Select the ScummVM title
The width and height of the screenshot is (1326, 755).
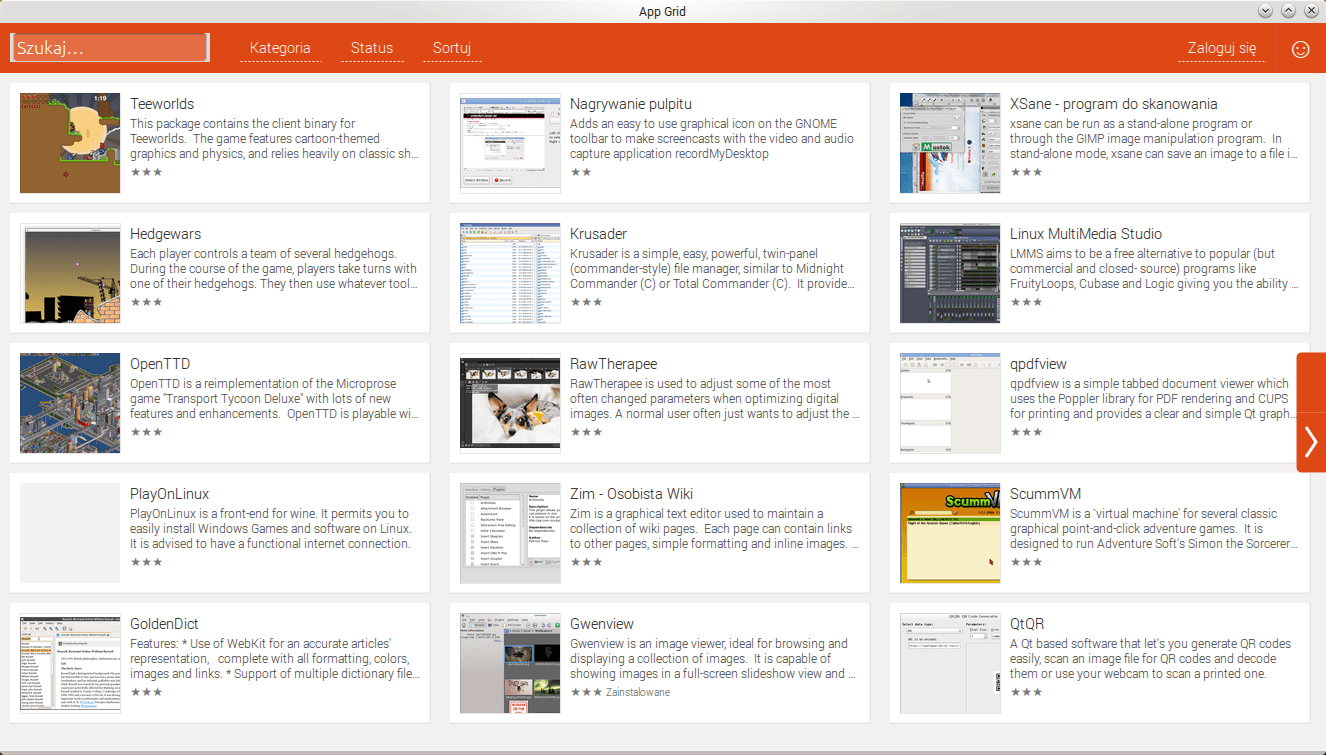(1045, 494)
